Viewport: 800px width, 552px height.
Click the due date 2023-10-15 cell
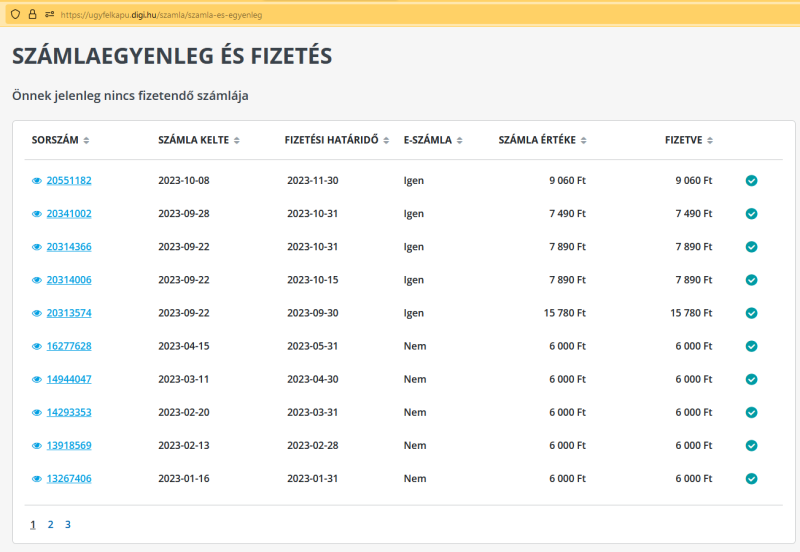pos(313,280)
